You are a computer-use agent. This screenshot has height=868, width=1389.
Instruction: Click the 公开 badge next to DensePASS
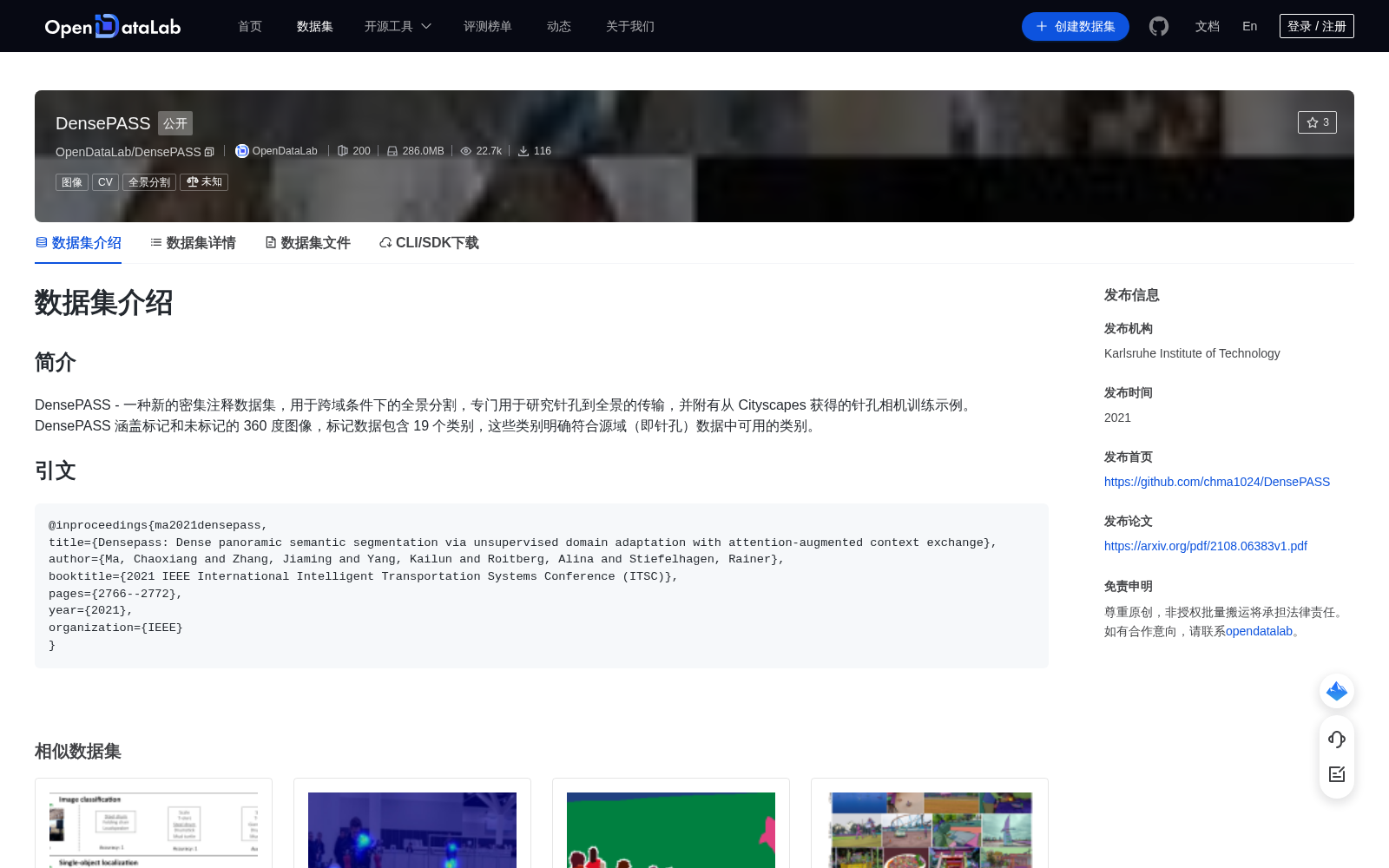tap(175, 123)
